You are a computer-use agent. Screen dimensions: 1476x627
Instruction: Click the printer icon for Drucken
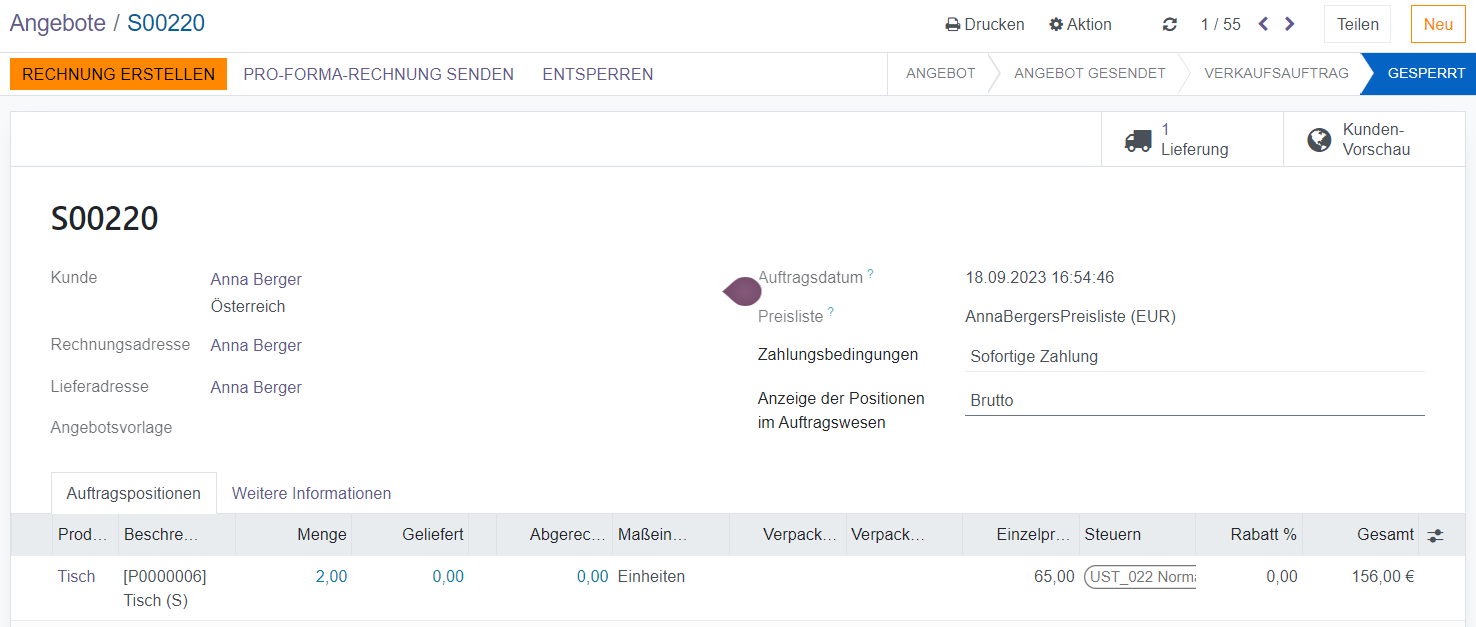953,25
